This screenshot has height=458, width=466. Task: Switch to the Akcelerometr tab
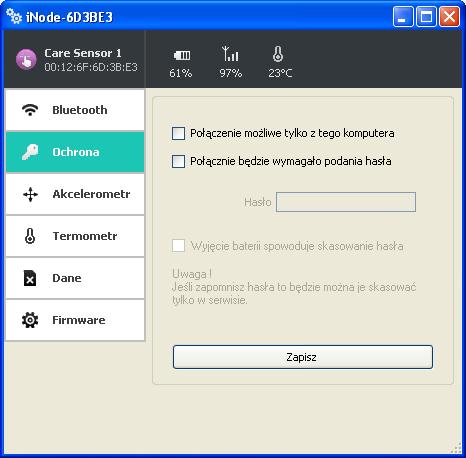pos(75,194)
